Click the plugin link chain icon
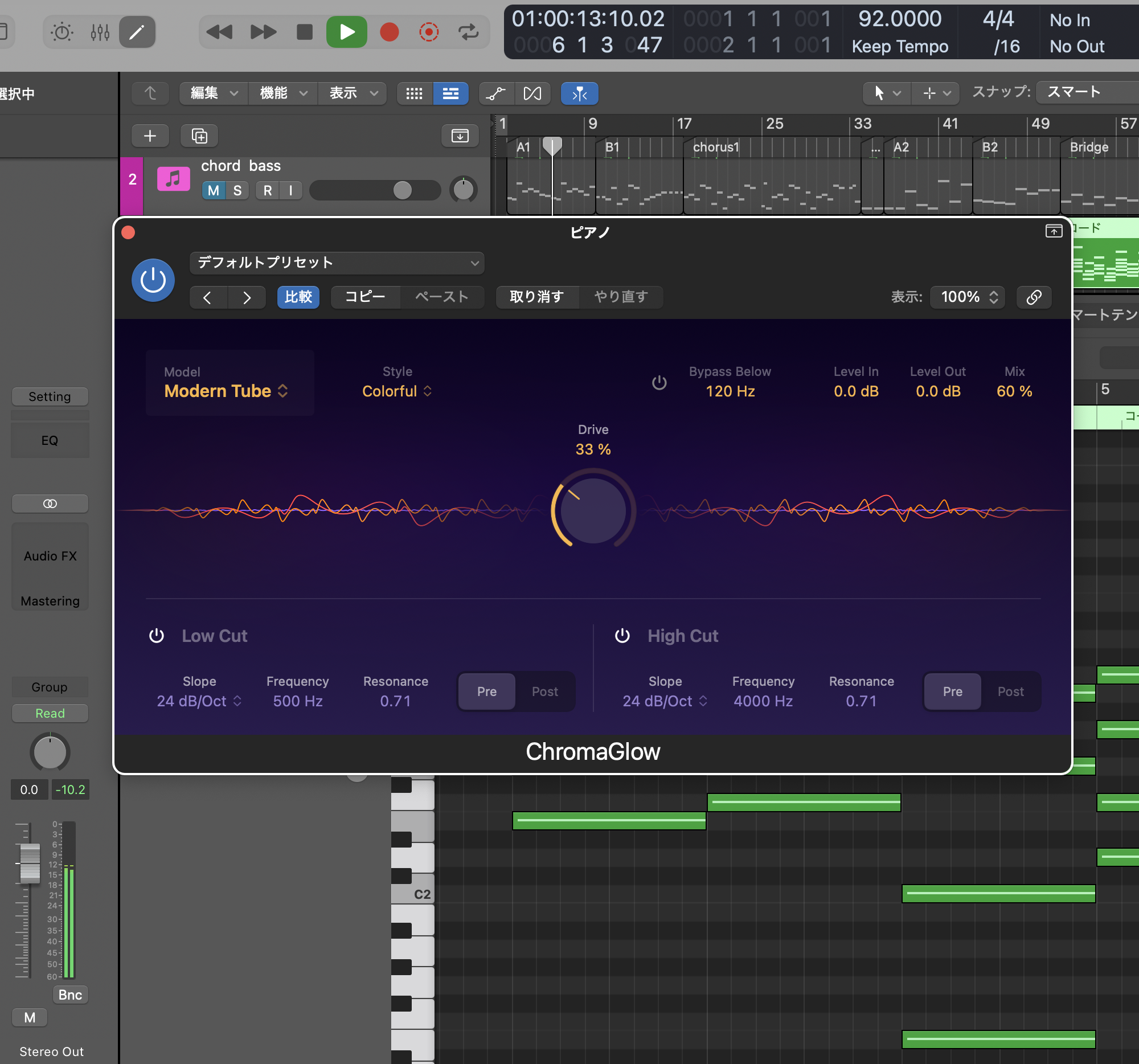The image size is (1139, 1064). point(1034,297)
